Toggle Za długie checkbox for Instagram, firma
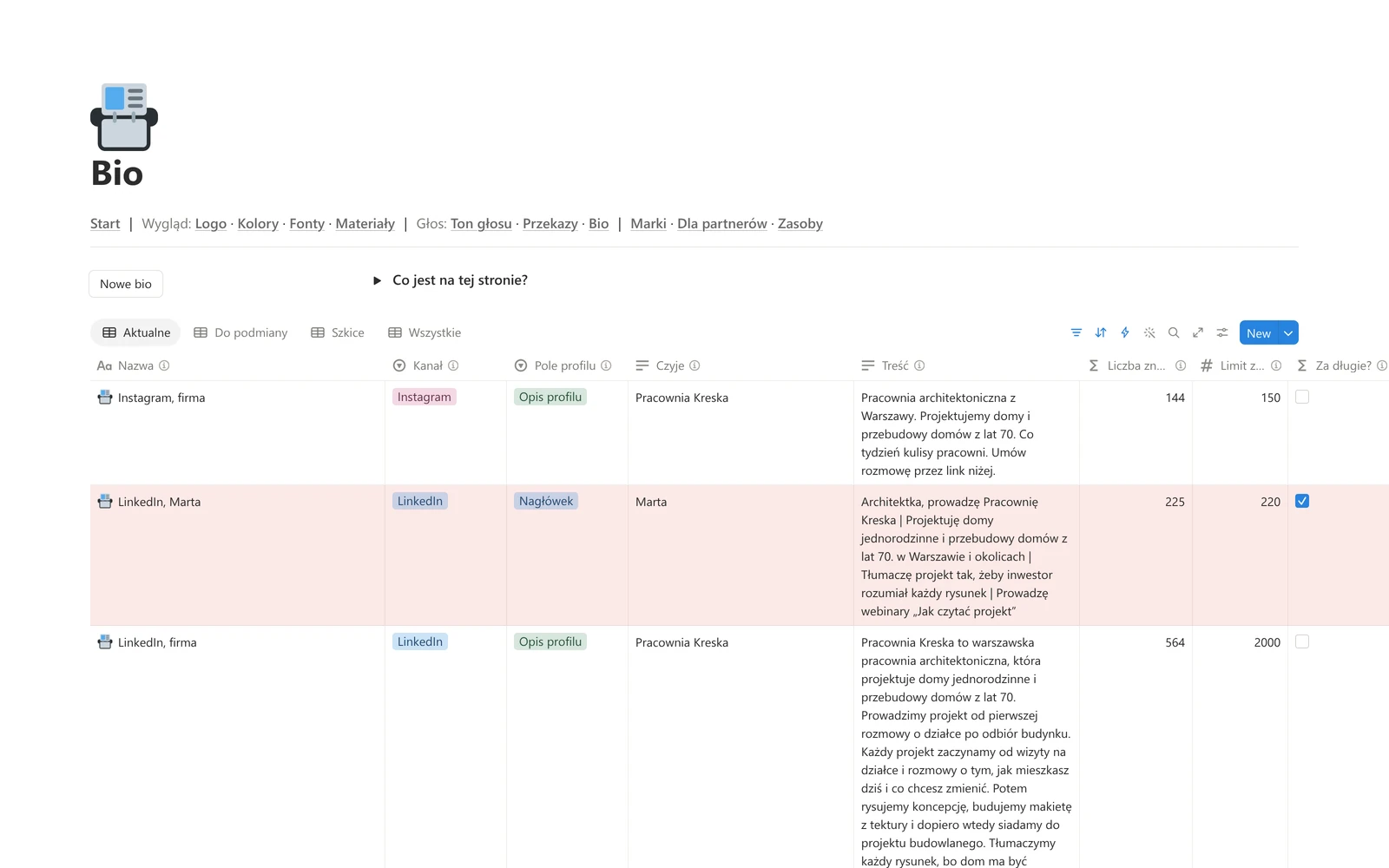This screenshot has height=868, width=1389. coord(1302,397)
